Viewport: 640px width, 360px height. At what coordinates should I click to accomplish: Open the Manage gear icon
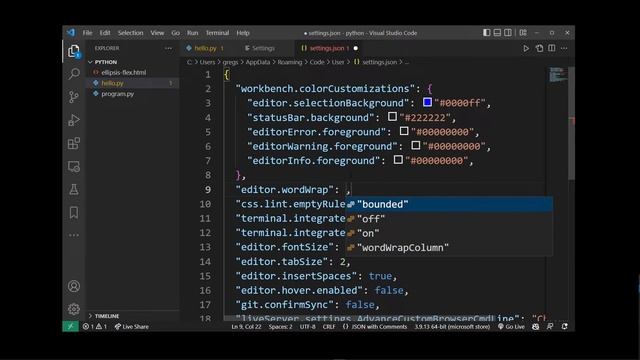pyautogui.click(x=74, y=309)
